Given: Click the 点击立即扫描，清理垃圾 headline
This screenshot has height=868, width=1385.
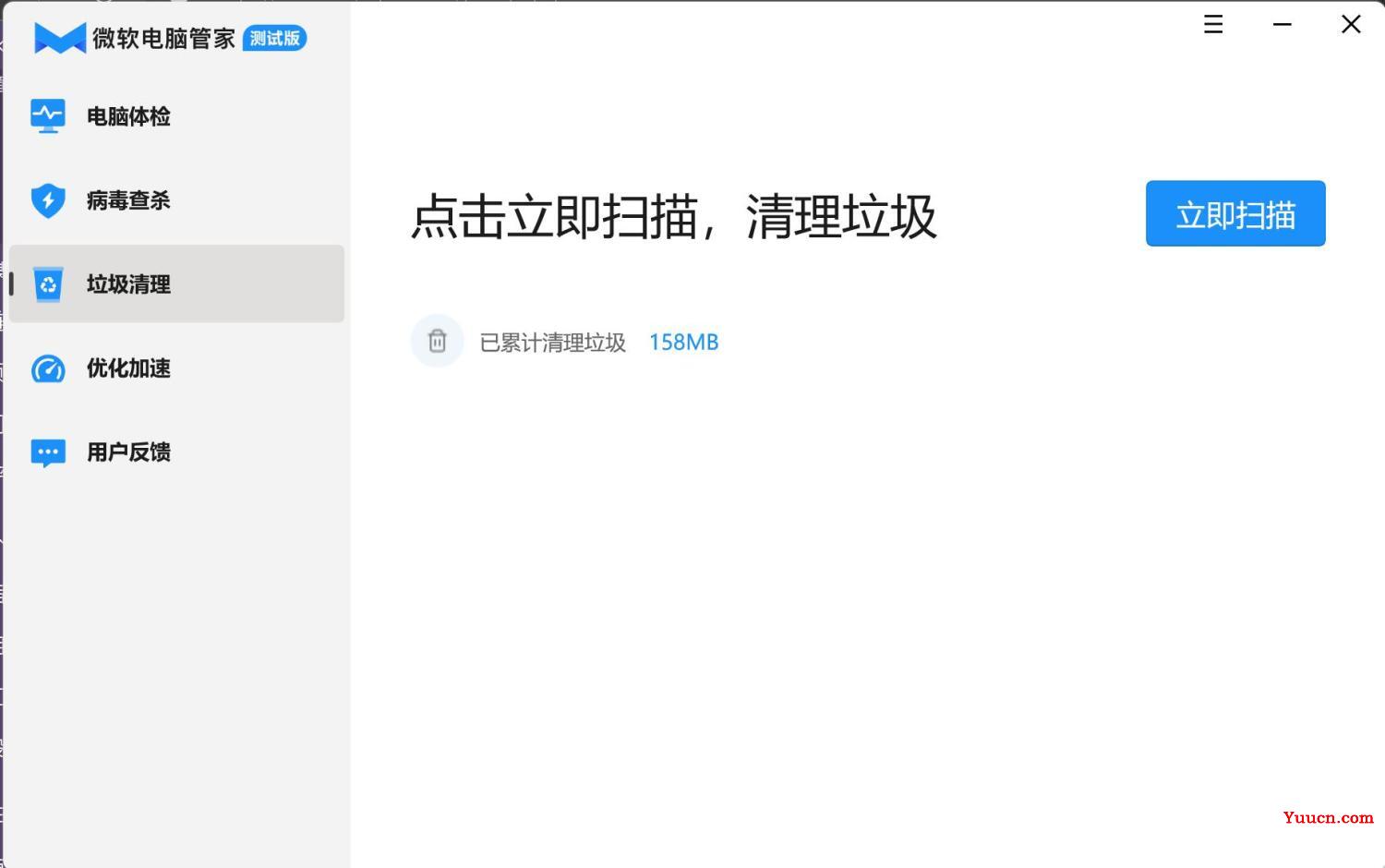Looking at the screenshot, I should pos(674,217).
